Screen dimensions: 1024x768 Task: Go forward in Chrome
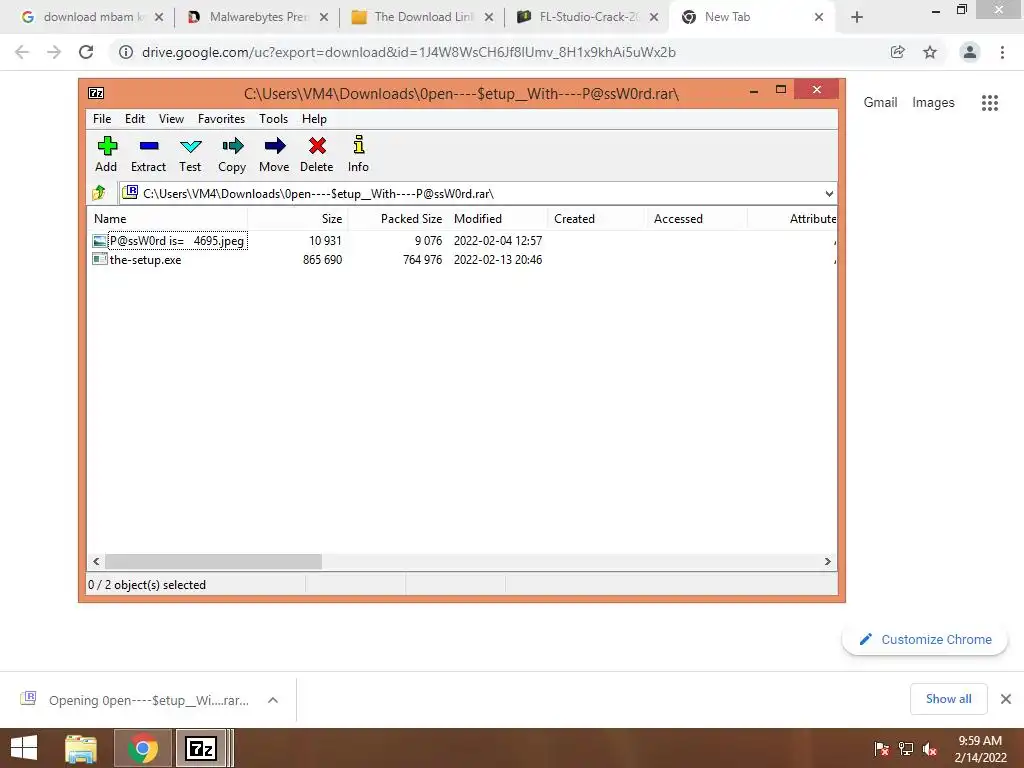click(54, 52)
